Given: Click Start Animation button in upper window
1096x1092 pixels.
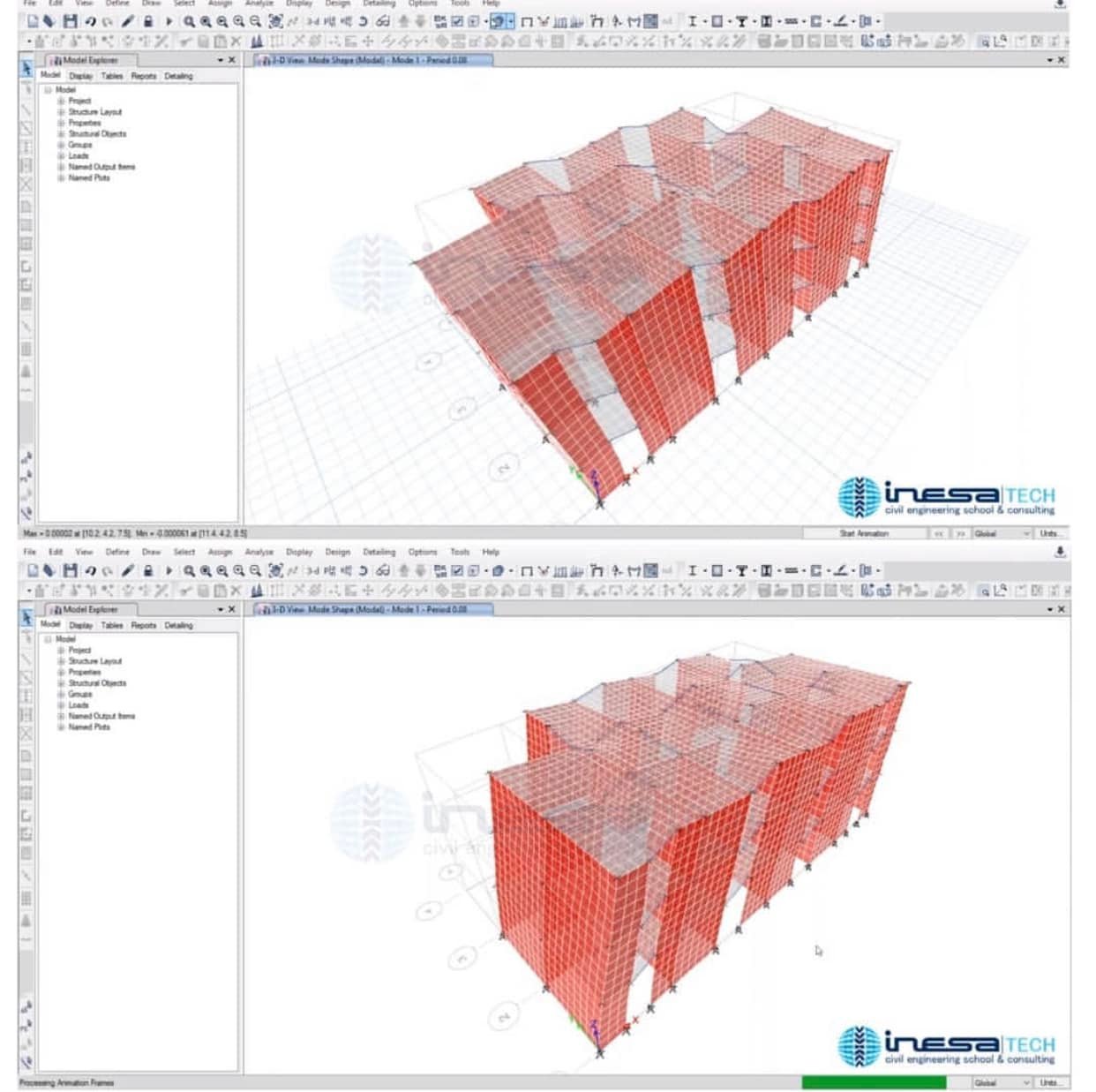Looking at the screenshot, I should point(864,533).
